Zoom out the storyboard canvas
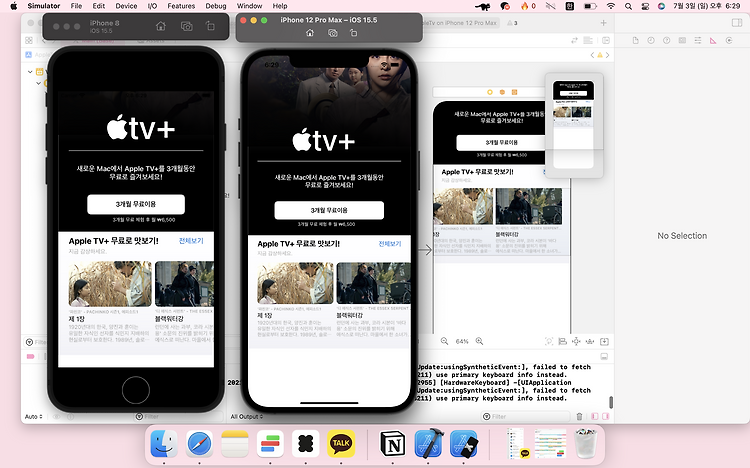The width and height of the screenshot is (750, 468). click(444, 341)
